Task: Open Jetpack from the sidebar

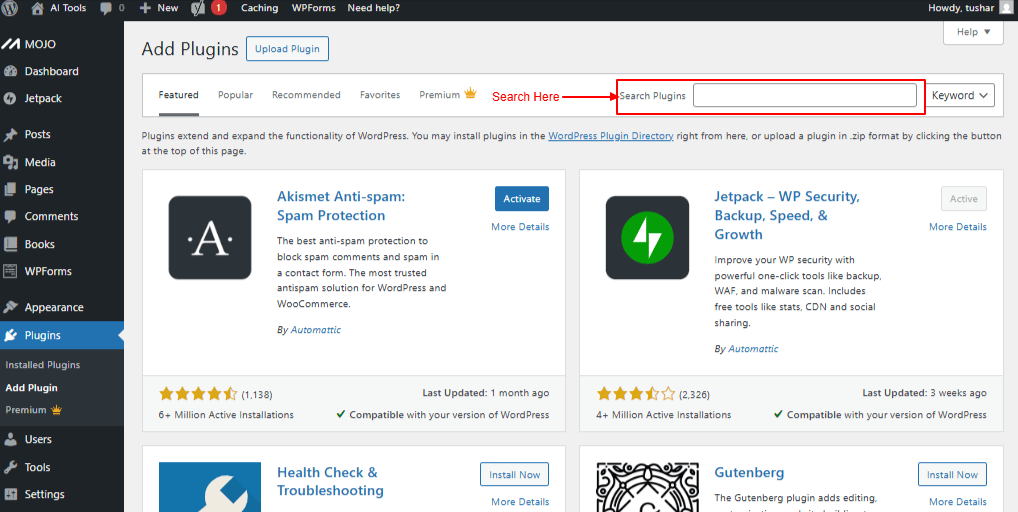Action: tap(43, 99)
